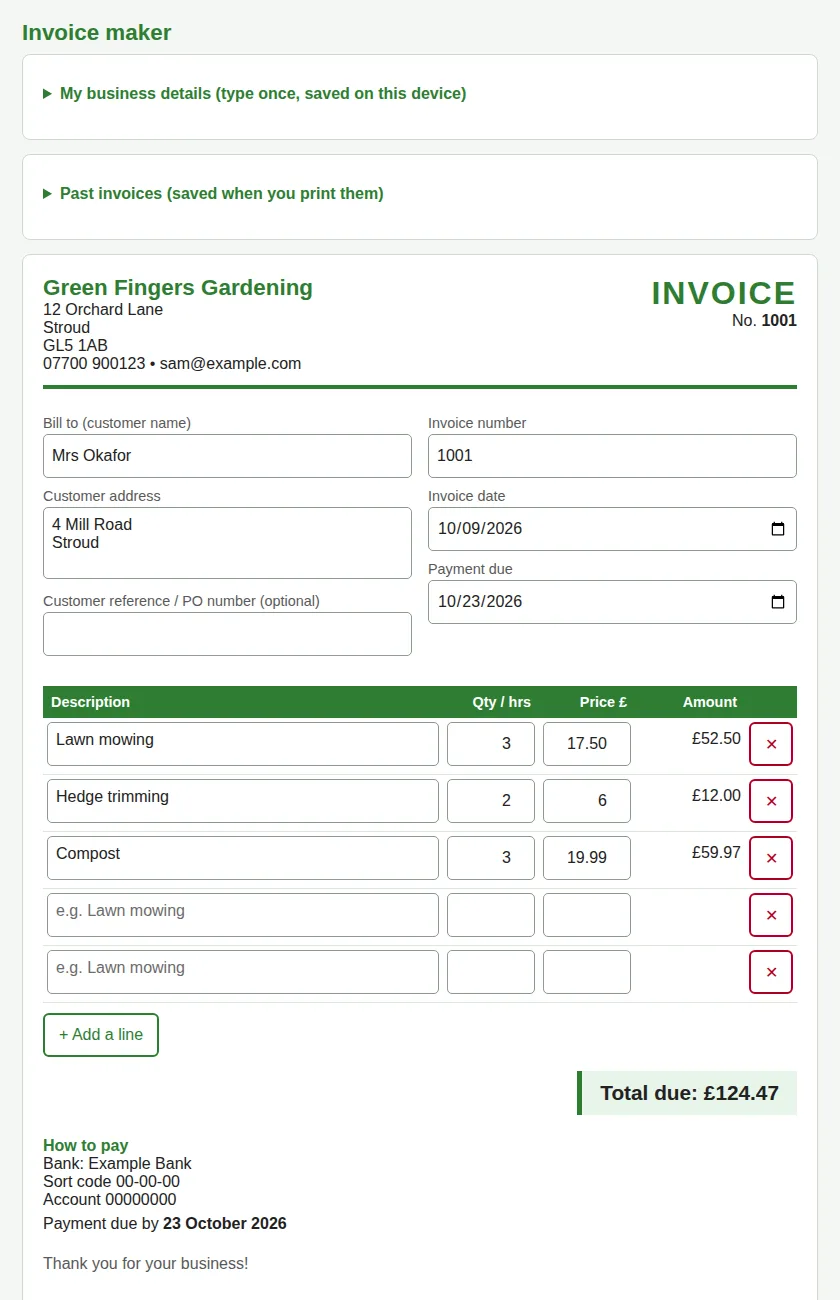Click the £12.00 amount
This screenshot has width=840, height=1300.
point(716,796)
